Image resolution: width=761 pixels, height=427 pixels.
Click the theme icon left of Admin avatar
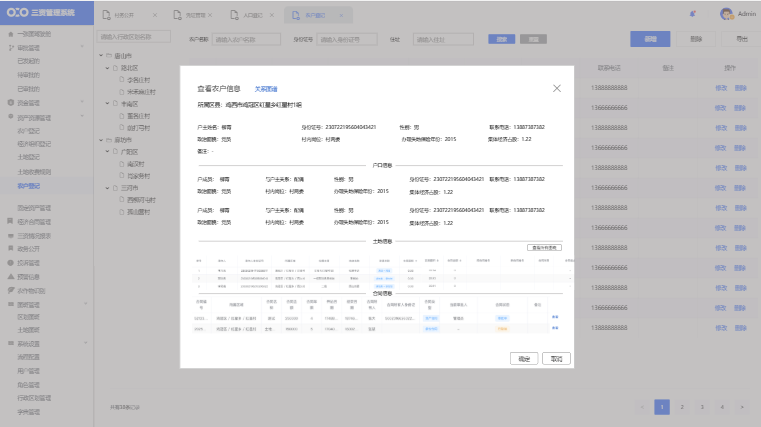pyautogui.click(x=694, y=14)
